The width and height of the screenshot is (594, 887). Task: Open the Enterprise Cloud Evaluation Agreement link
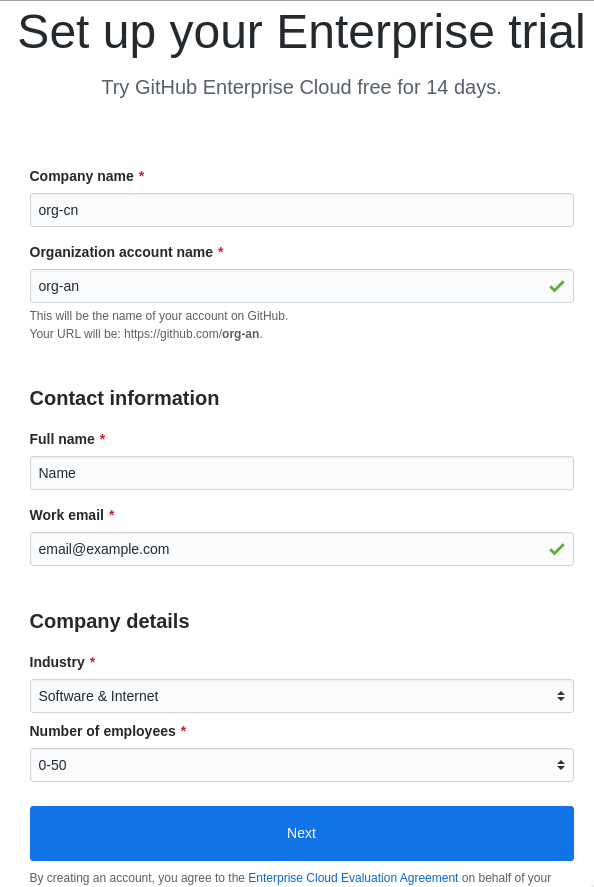(x=353, y=877)
